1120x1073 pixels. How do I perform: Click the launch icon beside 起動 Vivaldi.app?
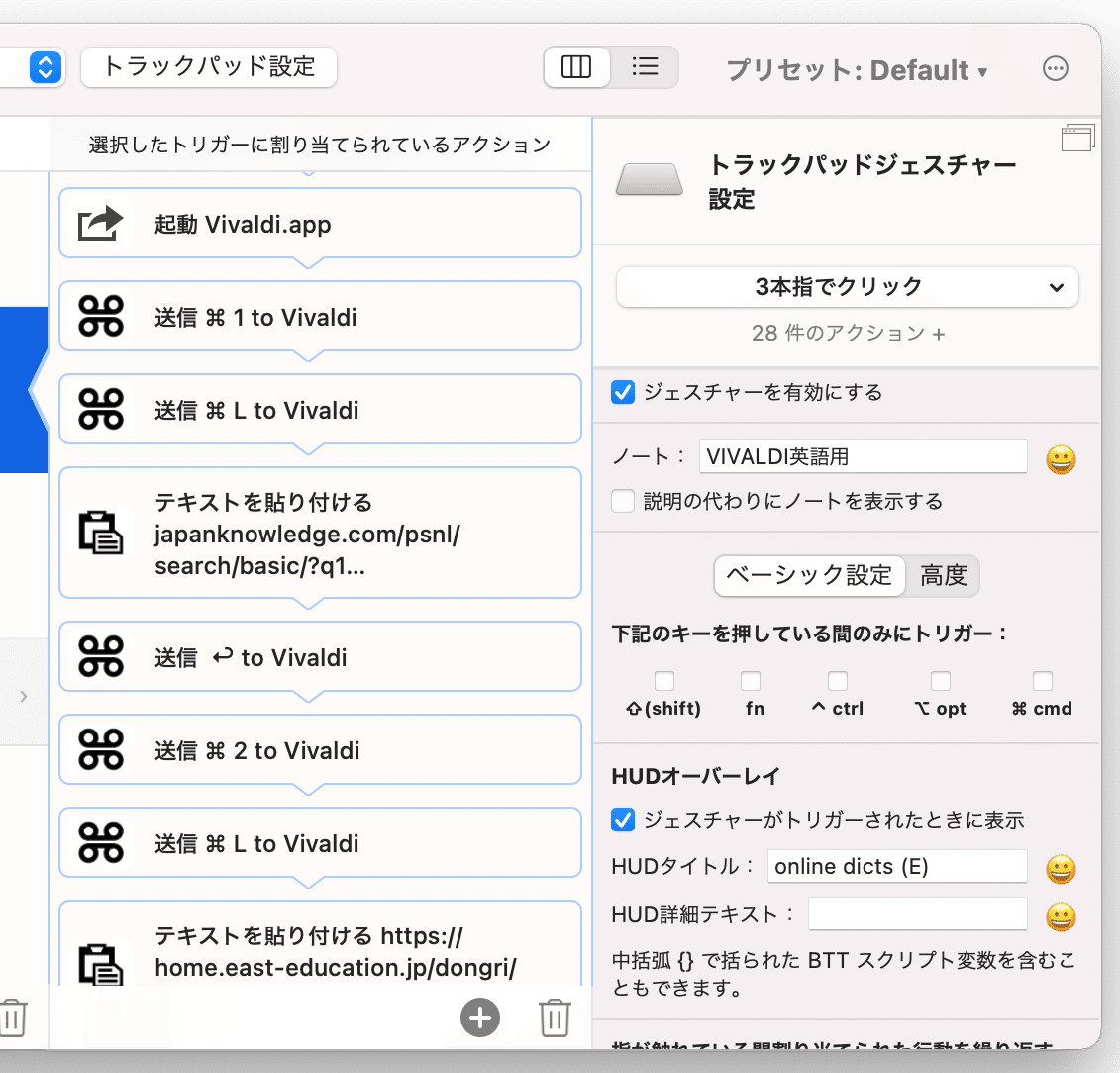click(x=100, y=224)
